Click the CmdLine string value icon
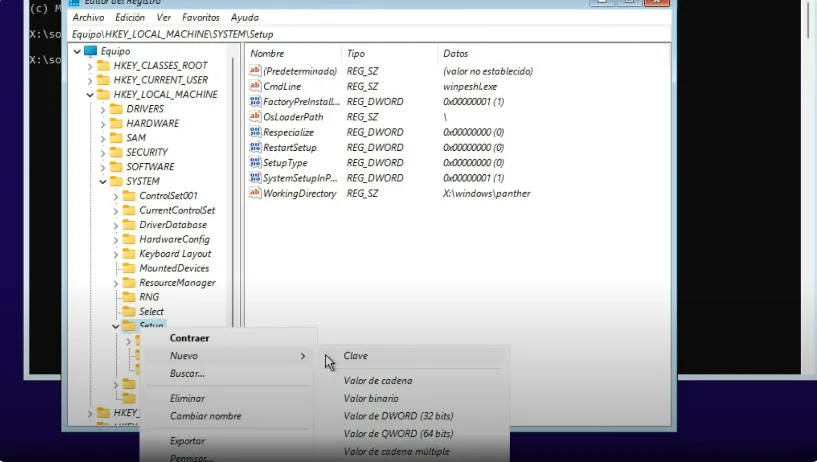Screen dimensions: 817x462 pos(255,87)
